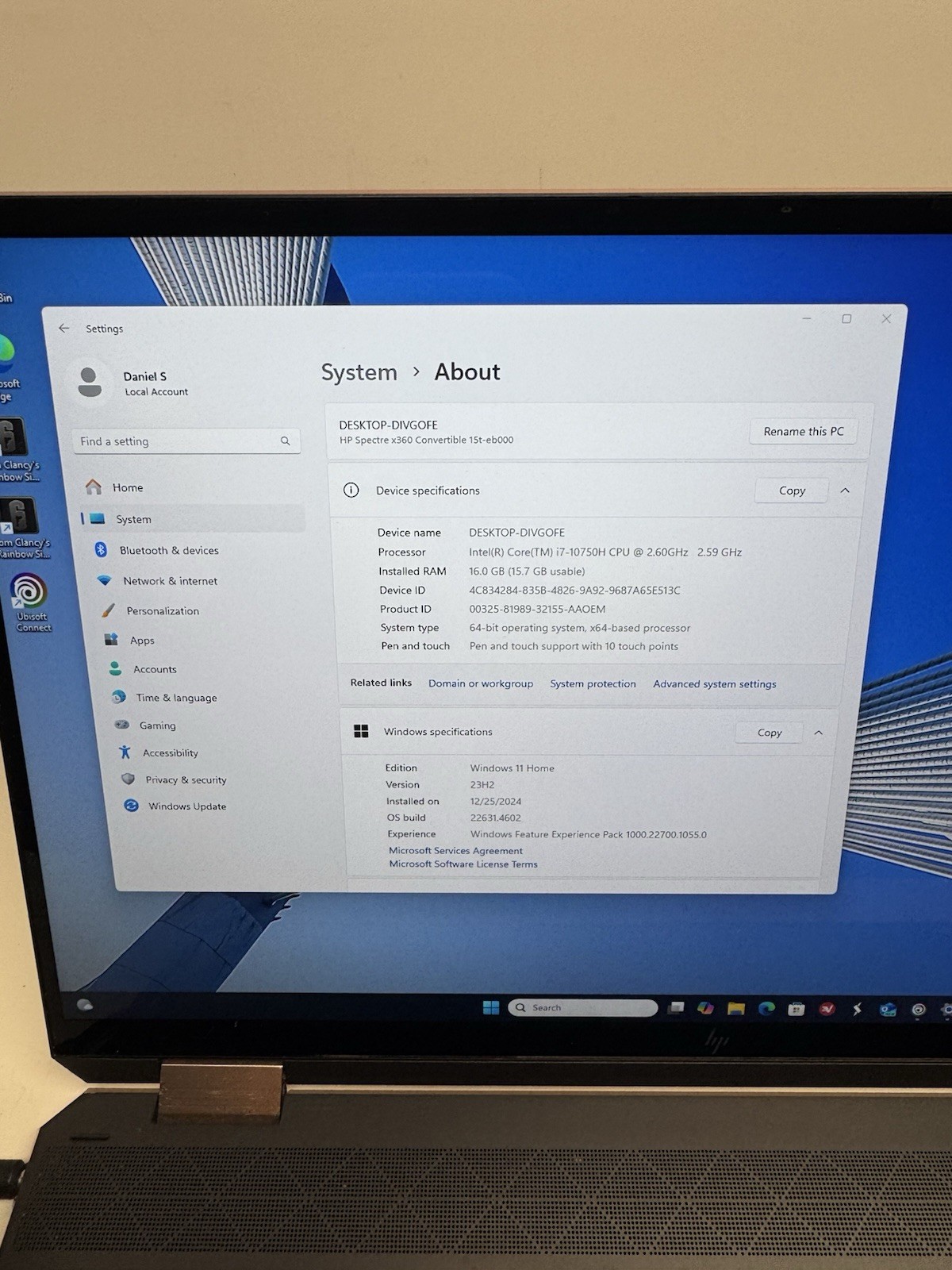Click the Windows Feature Experience Pack value
The width and height of the screenshot is (952, 1270).
click(x=589, y=834)
